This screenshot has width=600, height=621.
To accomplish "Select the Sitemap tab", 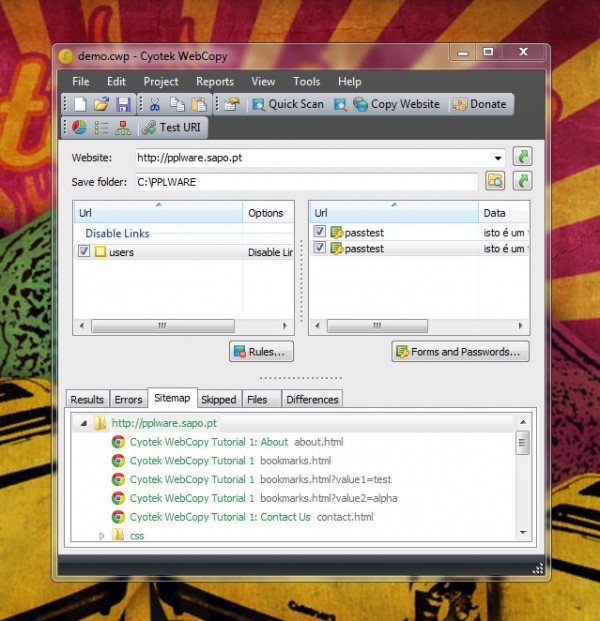I will [172, 398].
